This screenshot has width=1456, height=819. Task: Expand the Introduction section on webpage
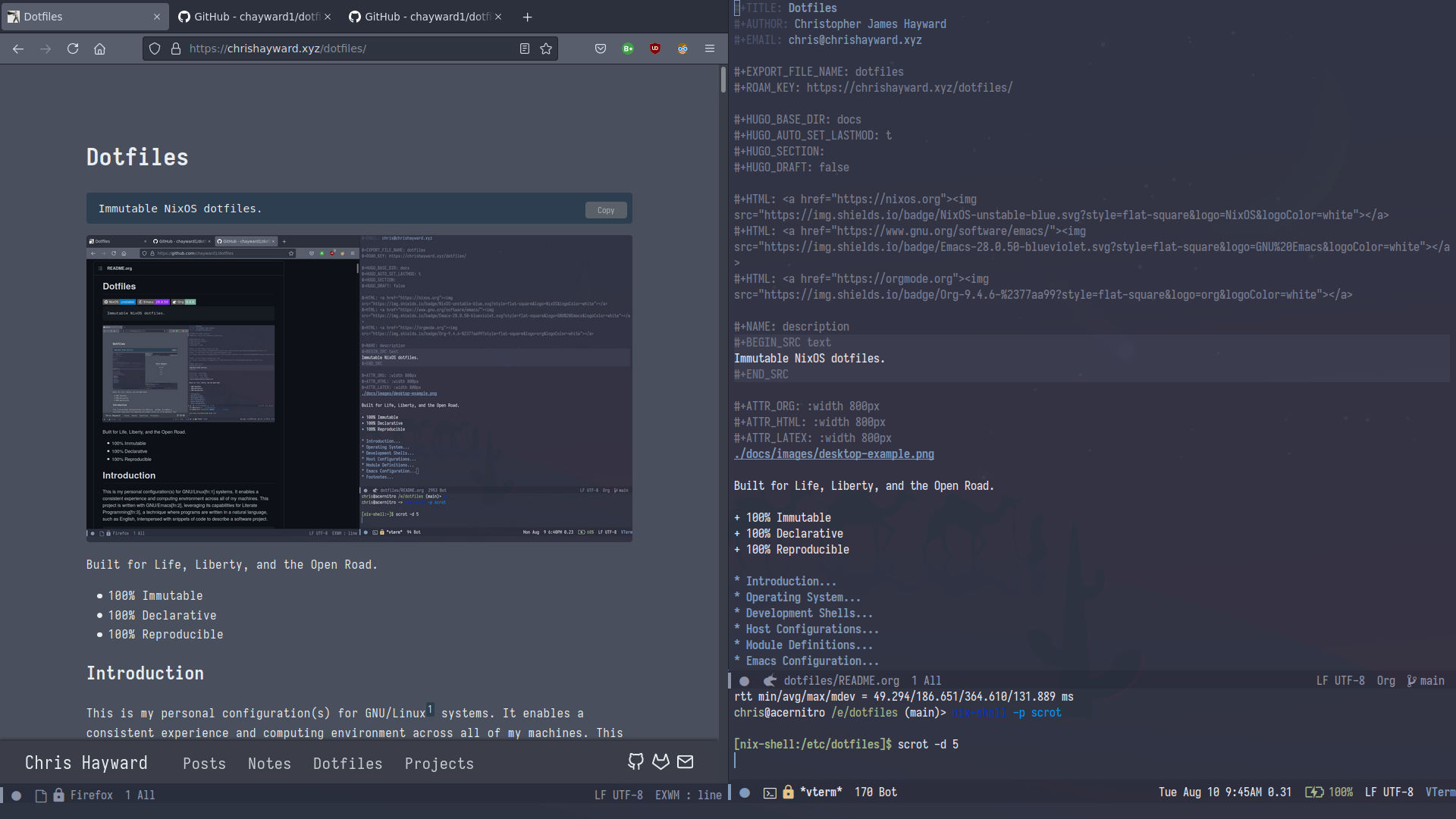(x=145, y=672)
